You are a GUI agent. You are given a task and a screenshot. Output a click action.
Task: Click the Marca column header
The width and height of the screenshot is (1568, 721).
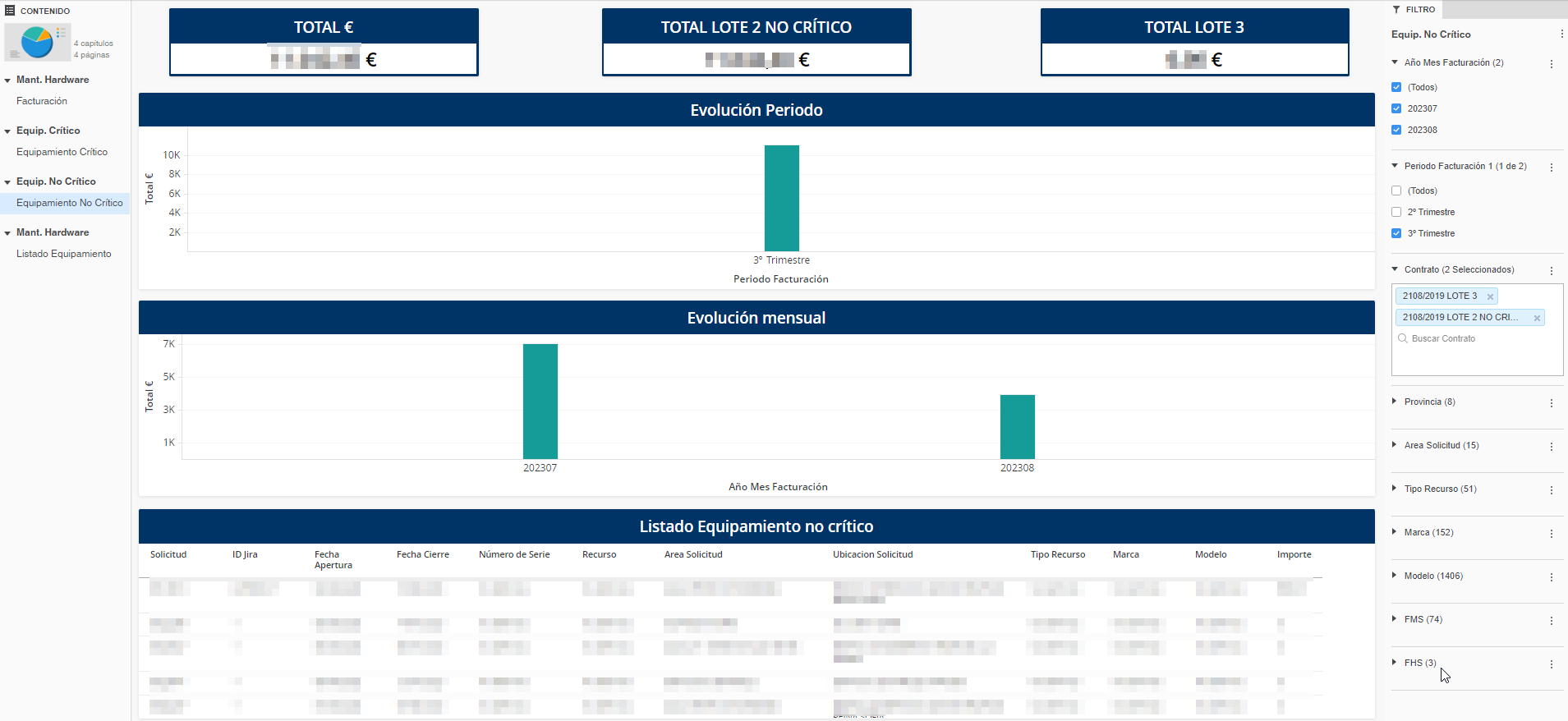coord(1126,554)
